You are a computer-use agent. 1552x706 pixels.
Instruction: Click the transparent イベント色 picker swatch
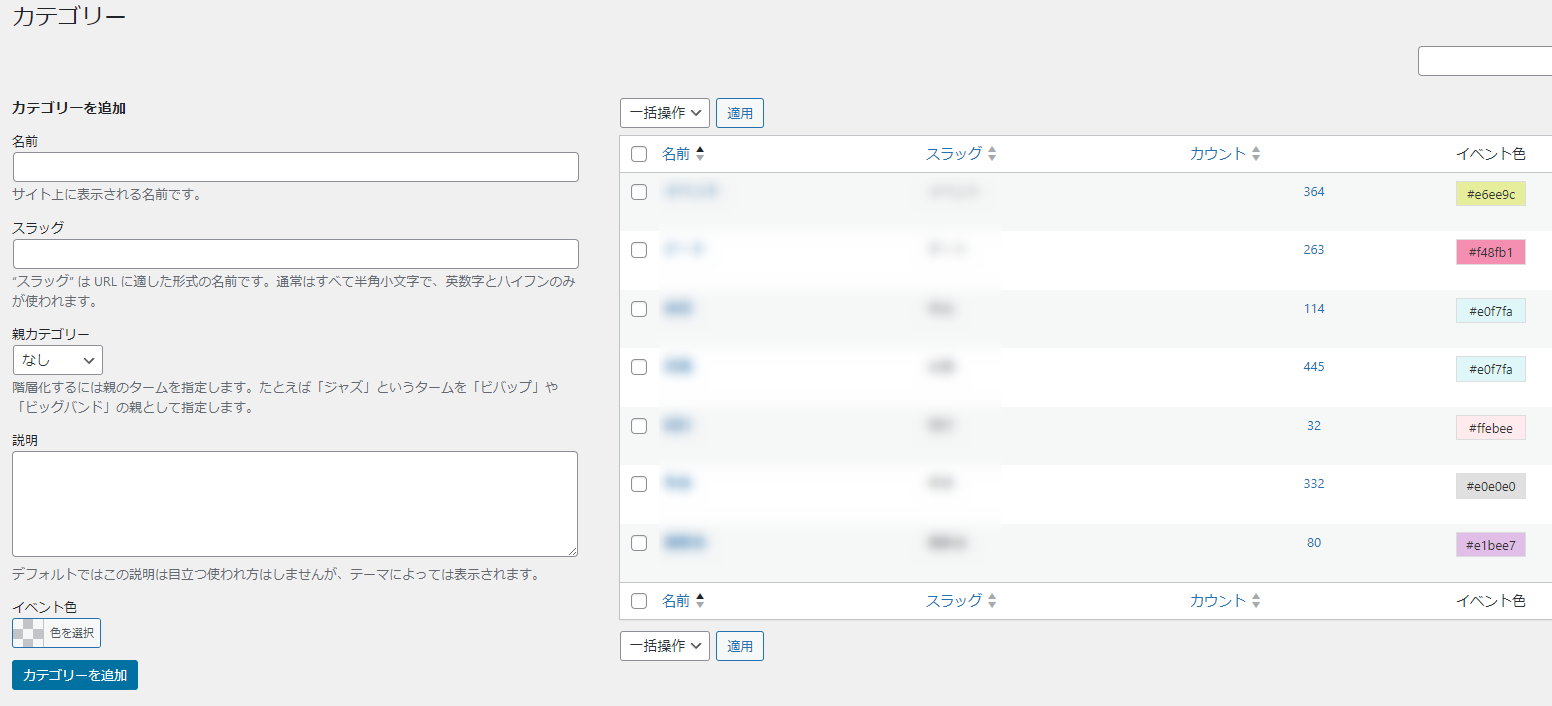pos(29,633)
